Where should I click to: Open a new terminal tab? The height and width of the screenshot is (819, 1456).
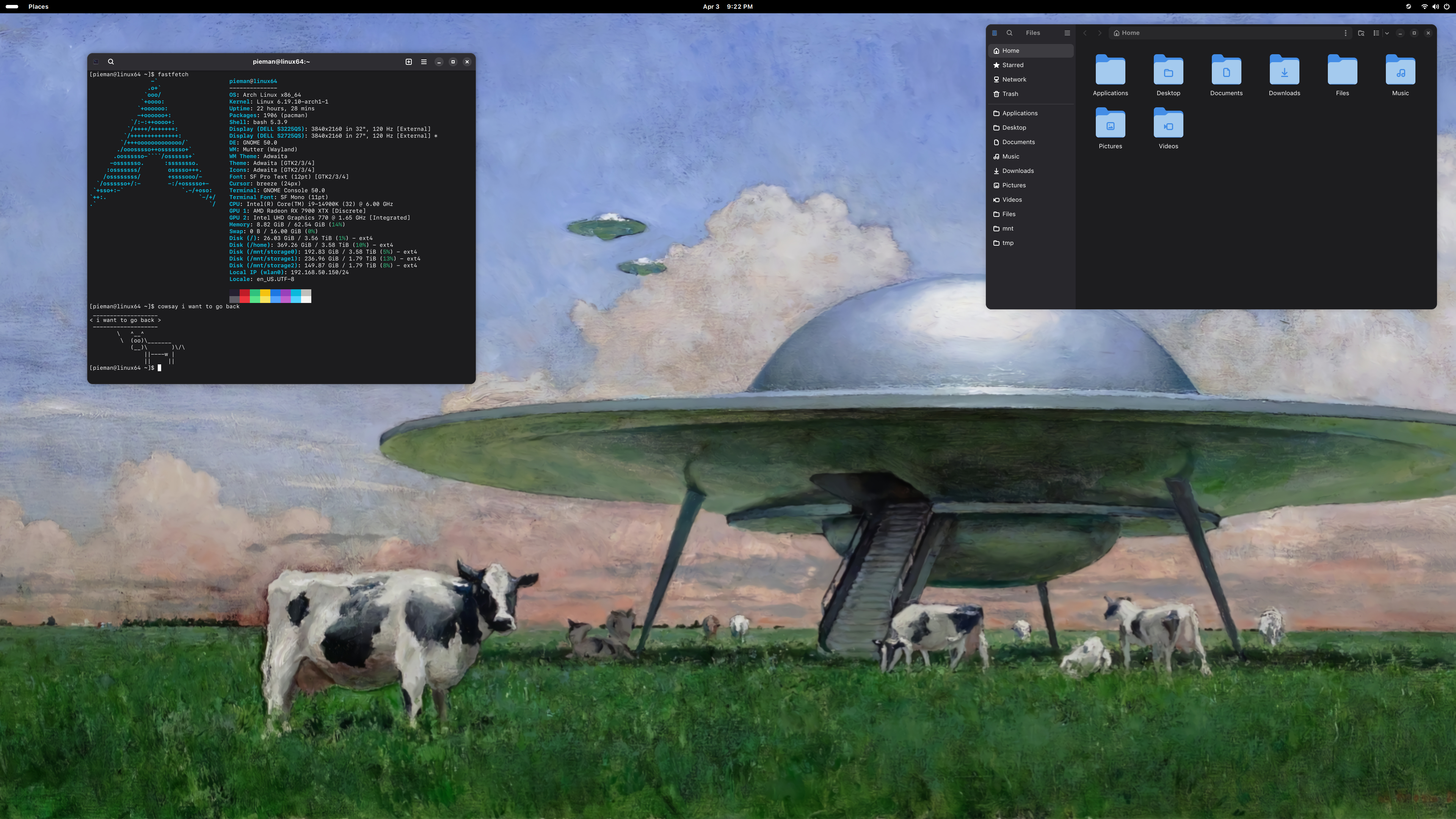point(409,61)
